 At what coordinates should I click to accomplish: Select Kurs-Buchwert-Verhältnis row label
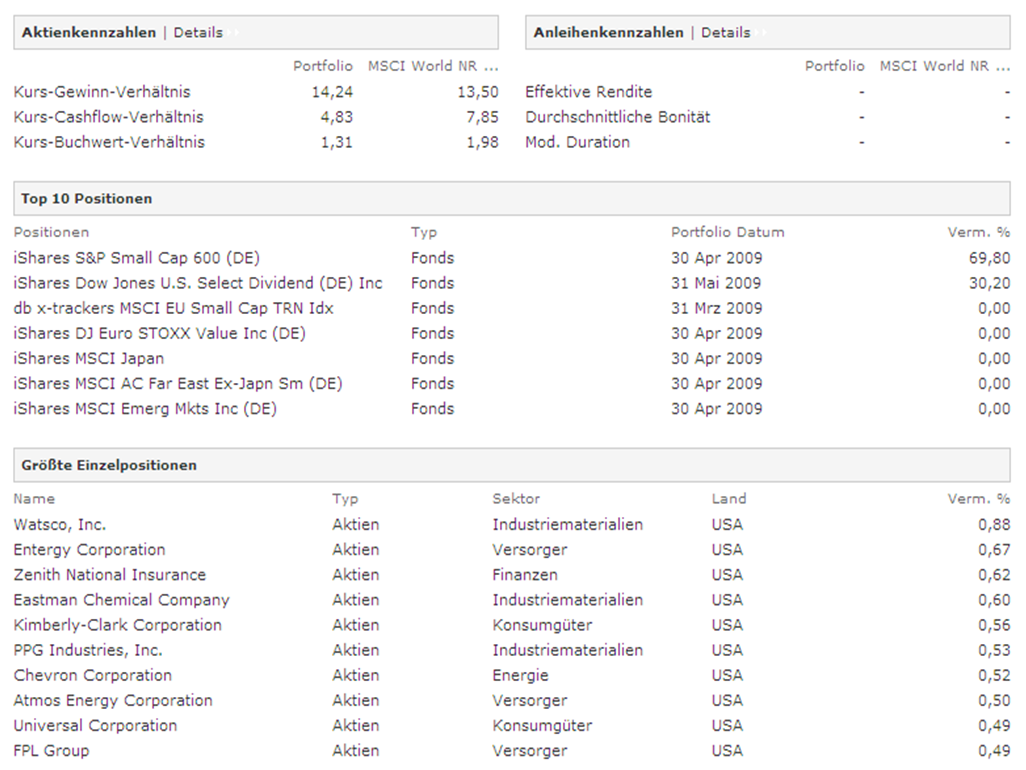pyautogui.click(x=109, y=142)
